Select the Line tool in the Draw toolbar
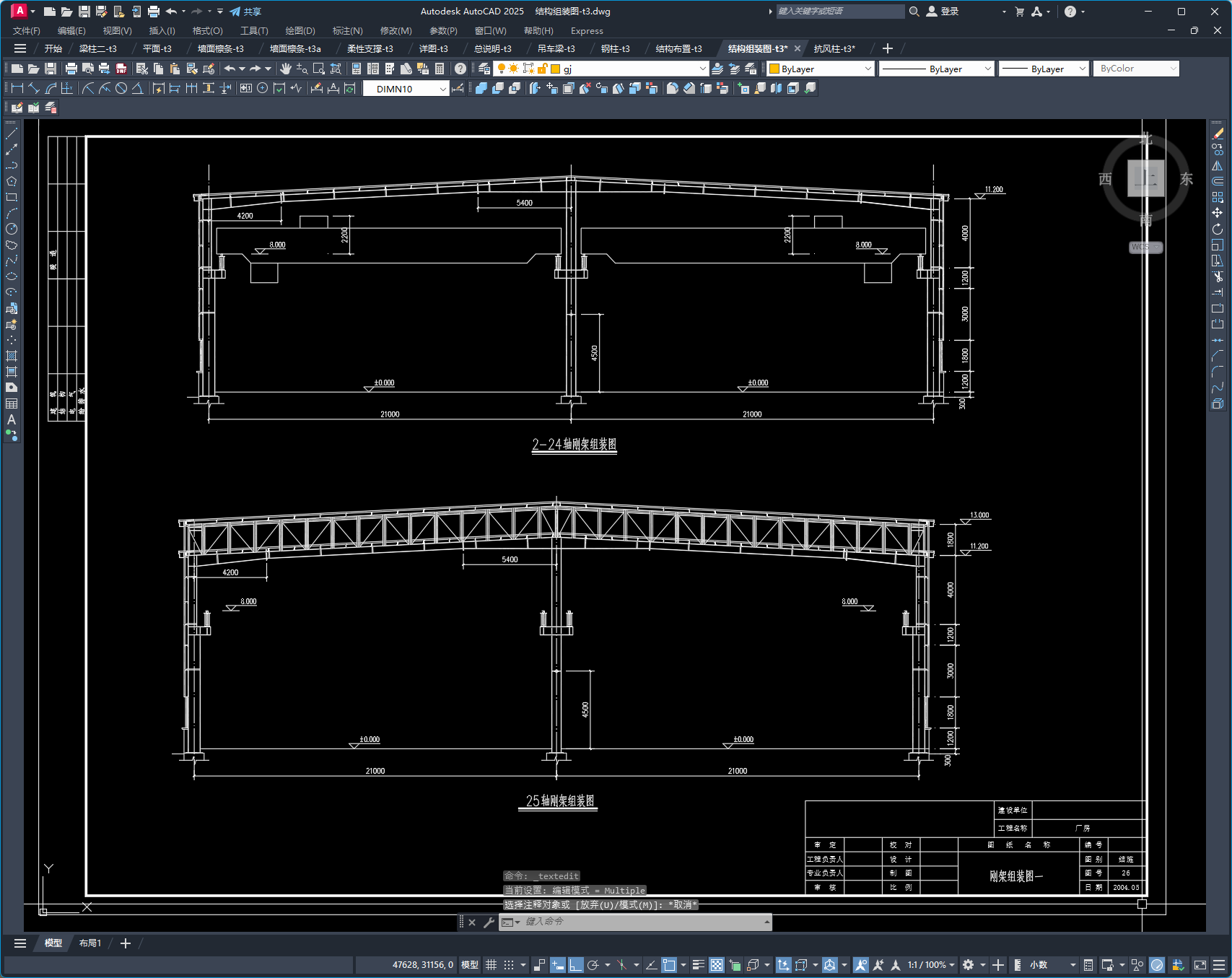The width and height of the screenshot is (1232, 978). (x=12, y=134)
